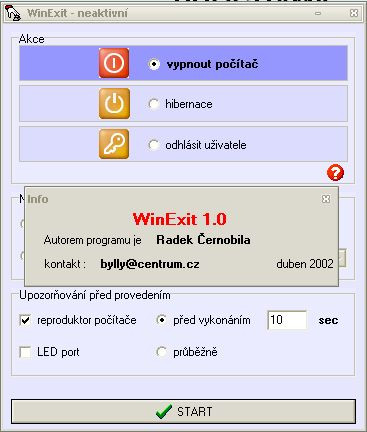Click the author name 'Radek Černobila'
Viewport: 367px width, 432px height.
tap(203, 240)
